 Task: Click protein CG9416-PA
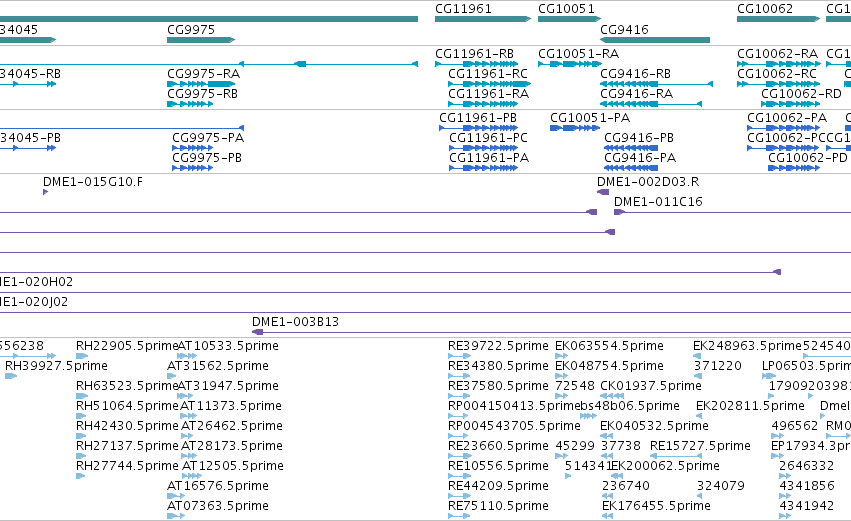[631, 168]
